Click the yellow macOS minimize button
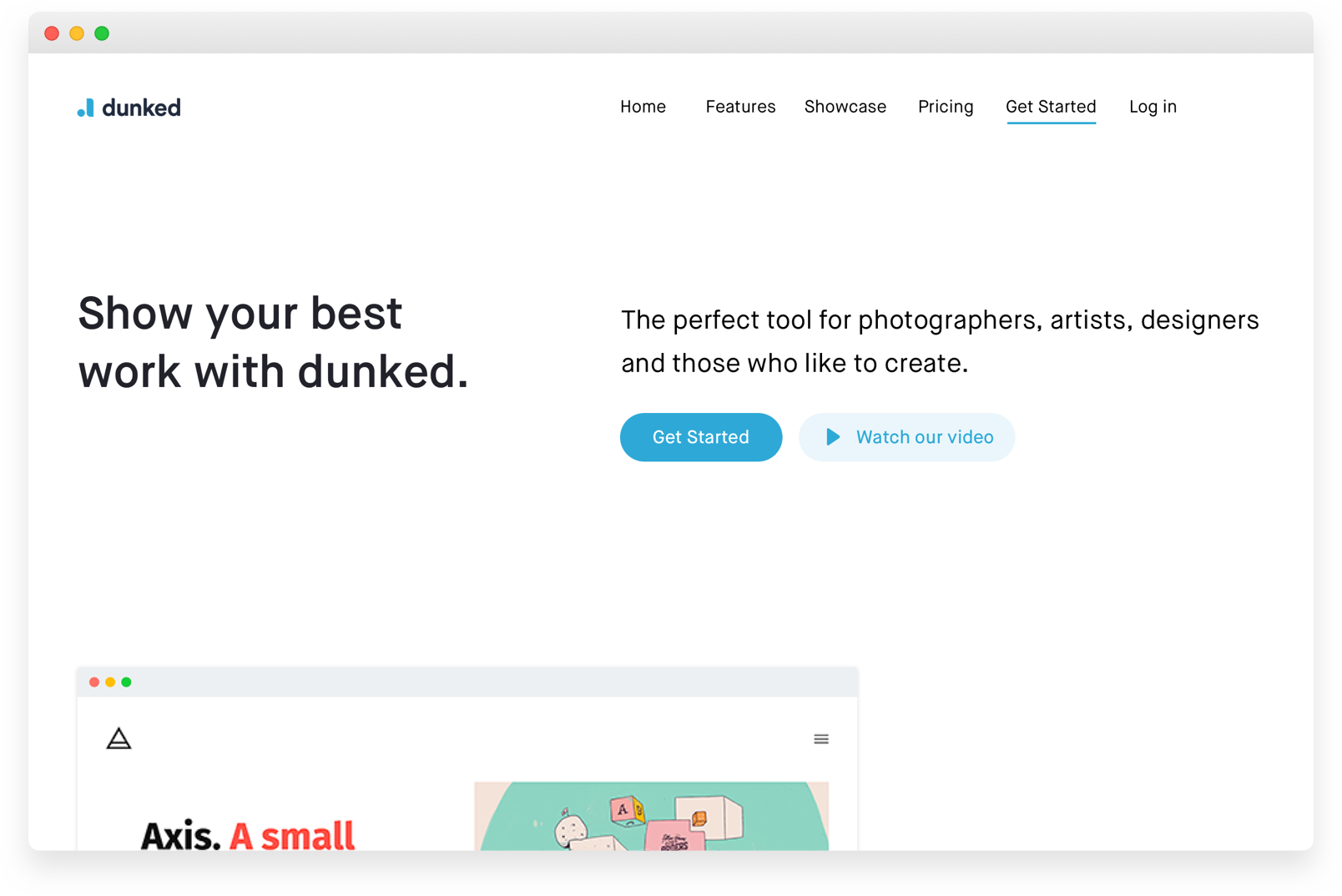Screen dimensions: 1342x896 [x=77, y=33]
